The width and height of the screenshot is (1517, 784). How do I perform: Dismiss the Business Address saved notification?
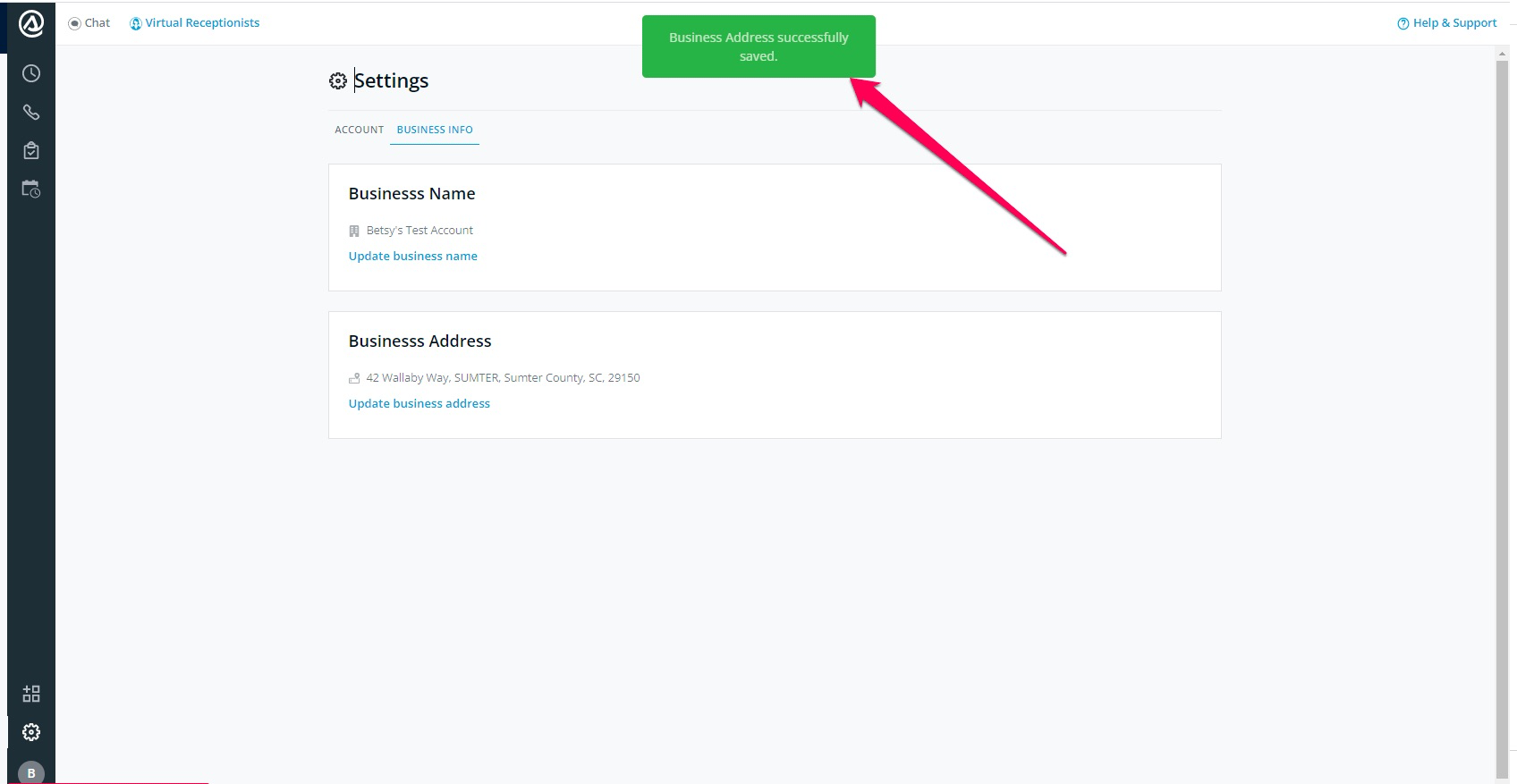click(758, 46)
